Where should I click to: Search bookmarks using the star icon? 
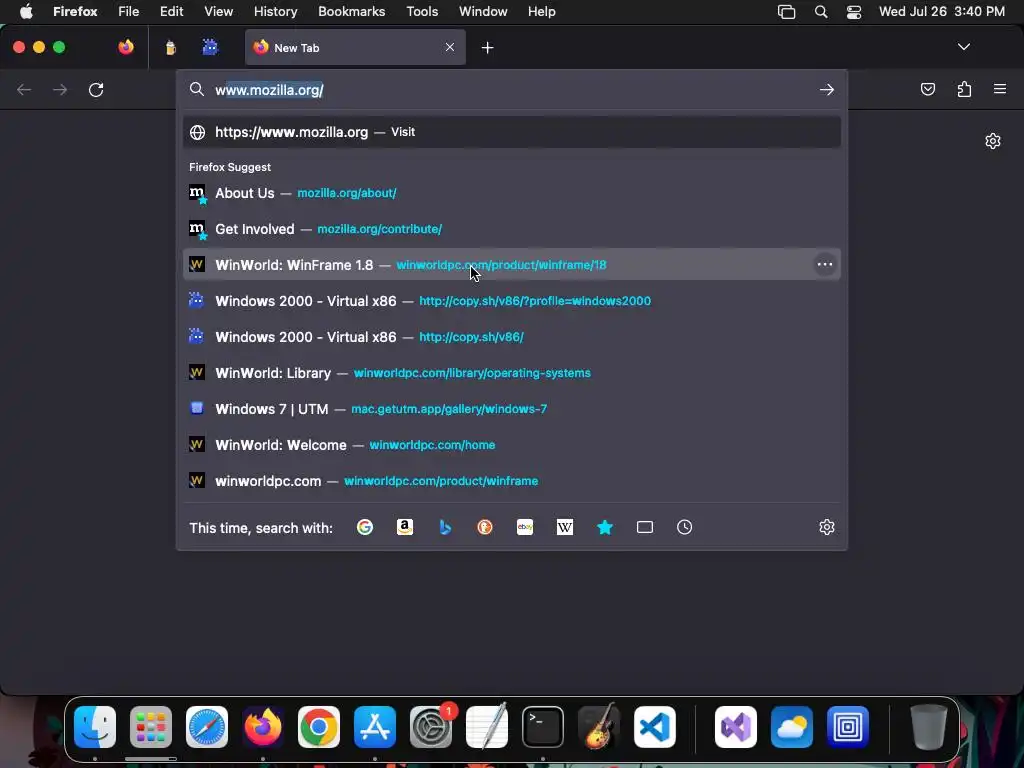(605, 527)
